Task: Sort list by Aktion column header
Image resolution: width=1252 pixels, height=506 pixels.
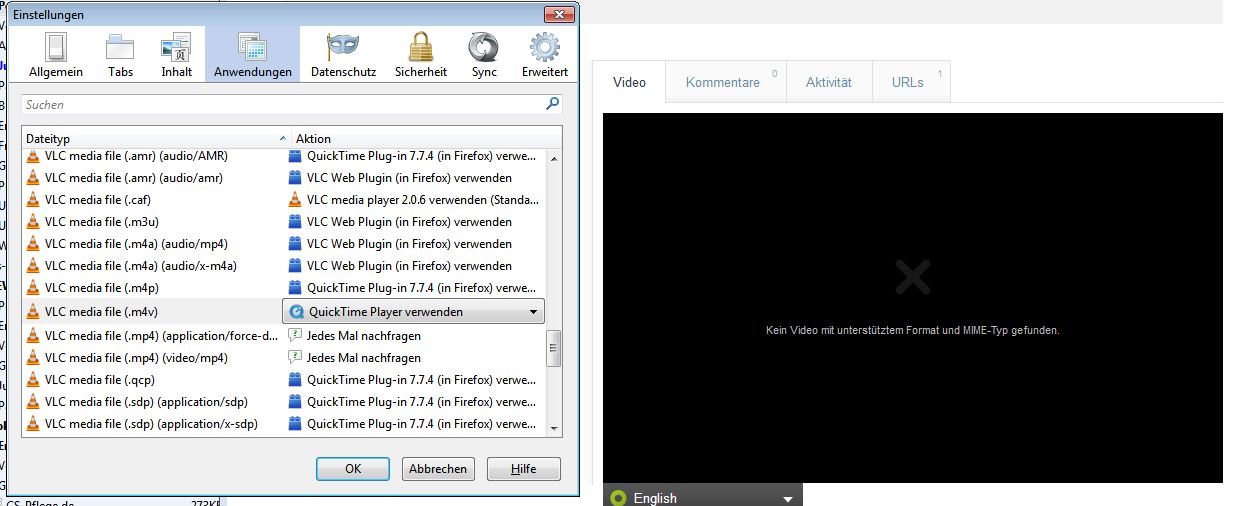Action: 427,138
